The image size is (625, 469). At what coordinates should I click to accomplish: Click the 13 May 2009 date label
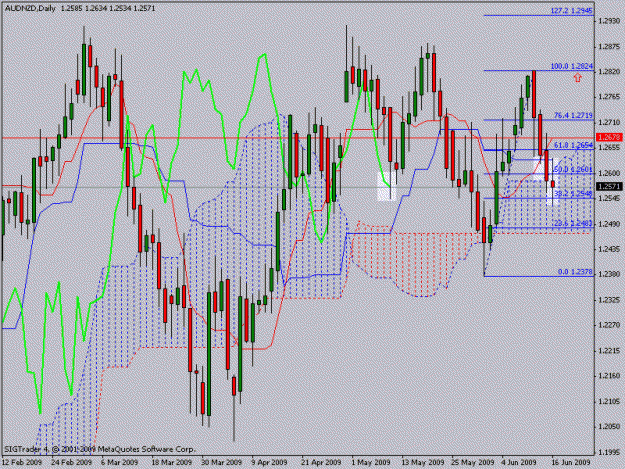tap(423, 462)
